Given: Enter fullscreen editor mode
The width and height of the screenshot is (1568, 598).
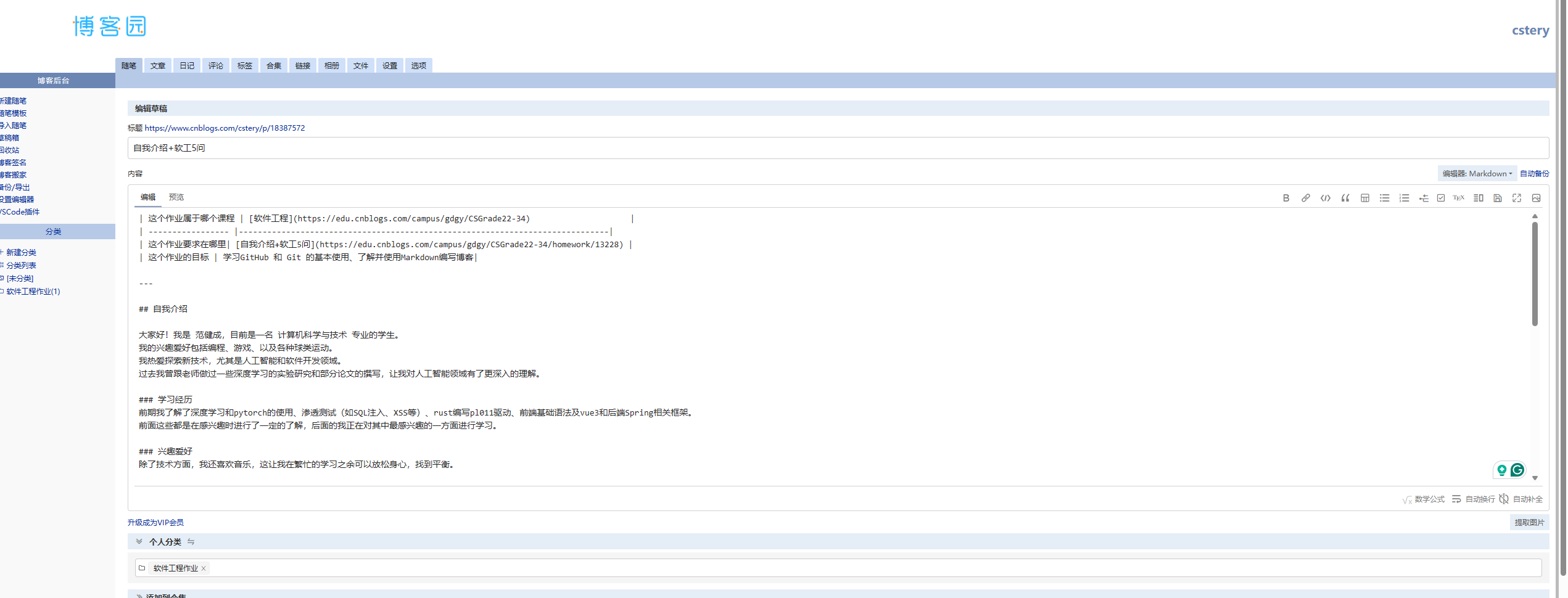Looking at the screenshot, I should pos(1516,198).
